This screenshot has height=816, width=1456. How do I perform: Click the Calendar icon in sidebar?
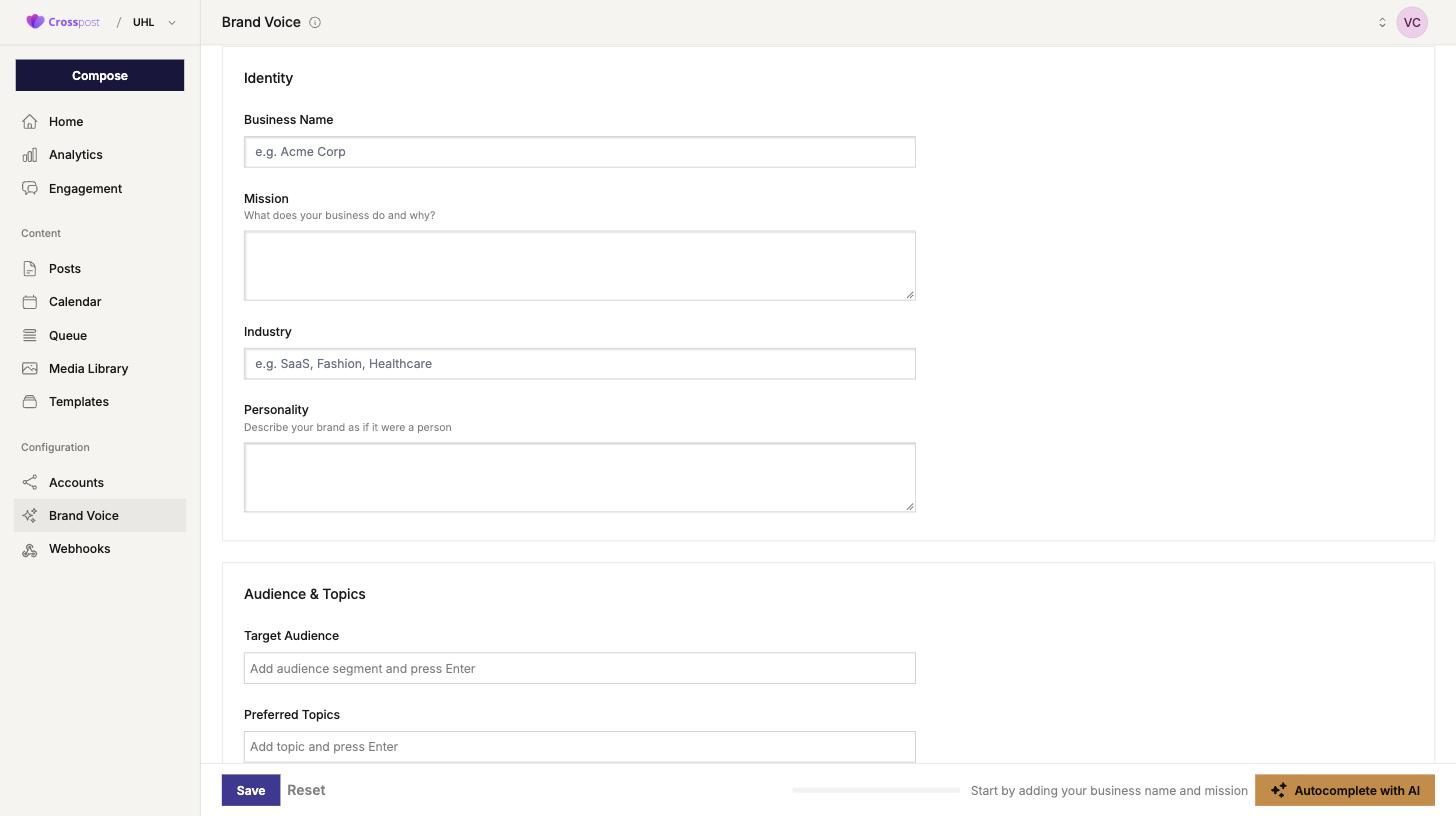point(30,302)
